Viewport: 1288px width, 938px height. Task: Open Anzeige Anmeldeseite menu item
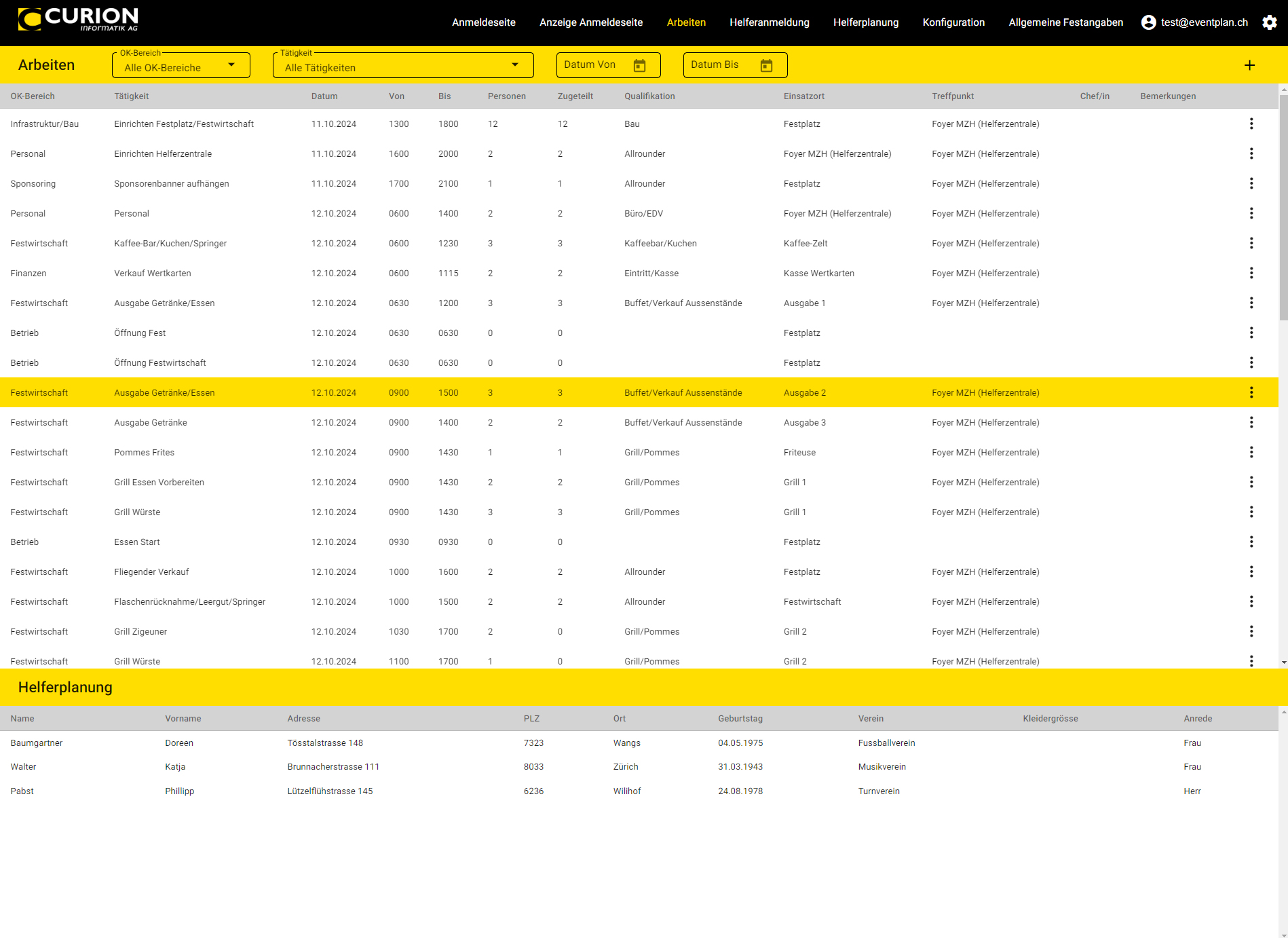pos(591,22)
